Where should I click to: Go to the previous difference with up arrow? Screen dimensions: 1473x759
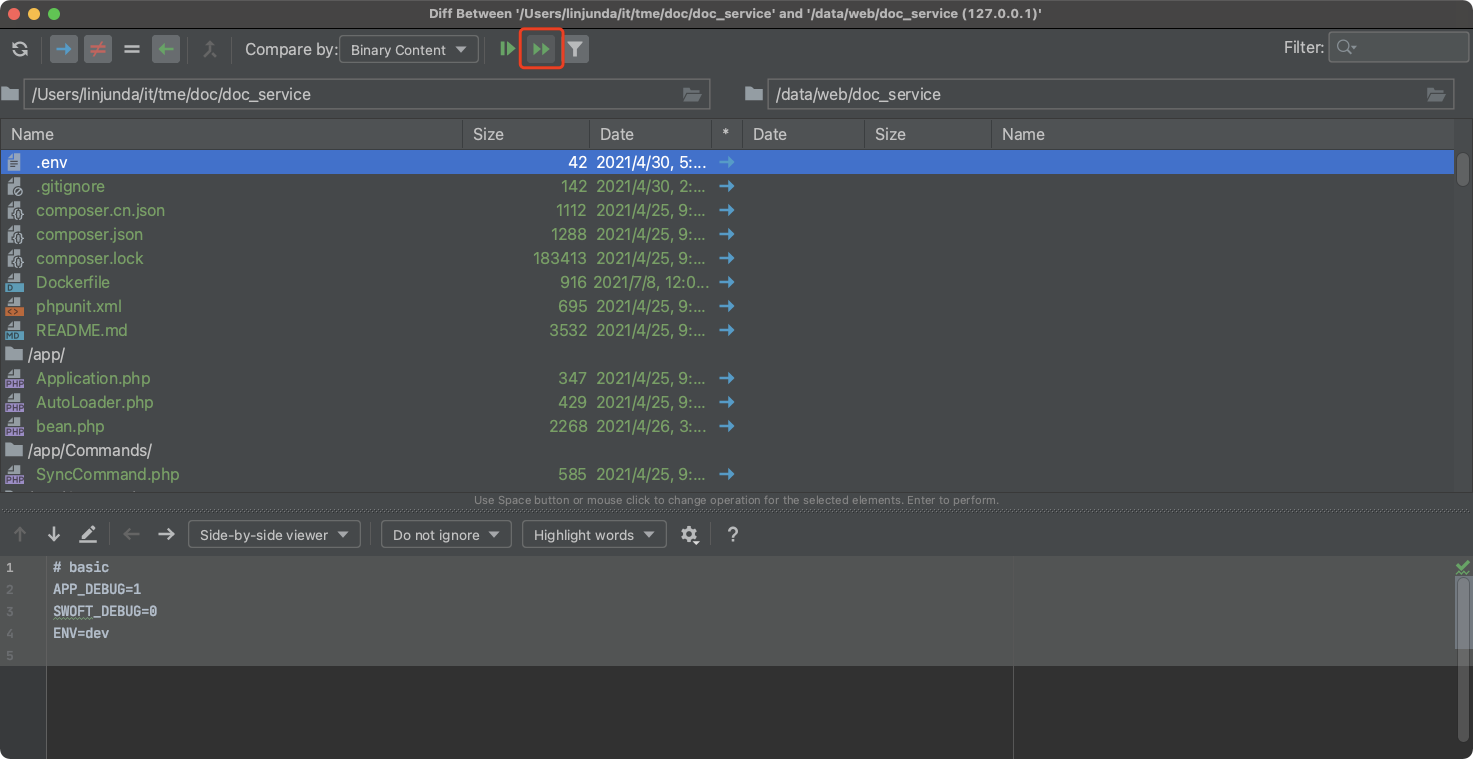20,535
